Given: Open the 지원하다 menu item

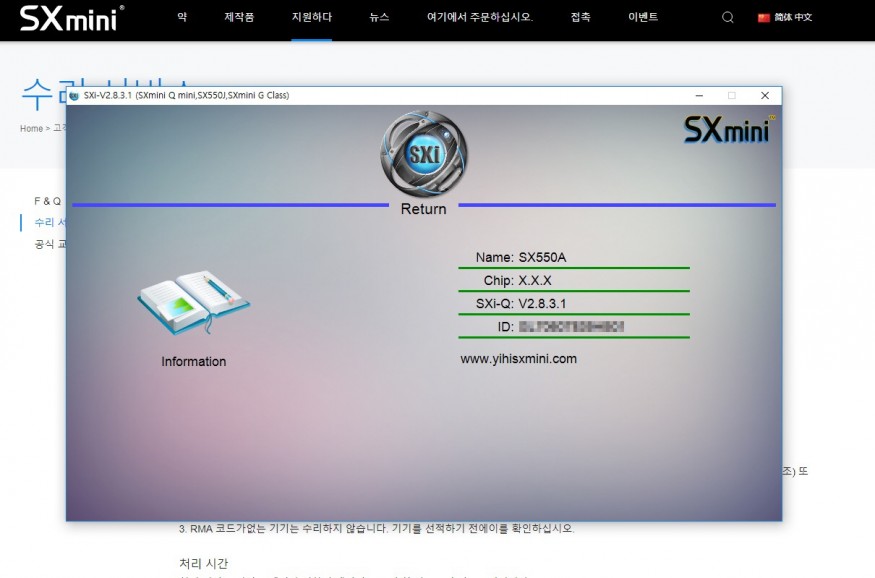Looking at the screenshot, I should point(311,17).
